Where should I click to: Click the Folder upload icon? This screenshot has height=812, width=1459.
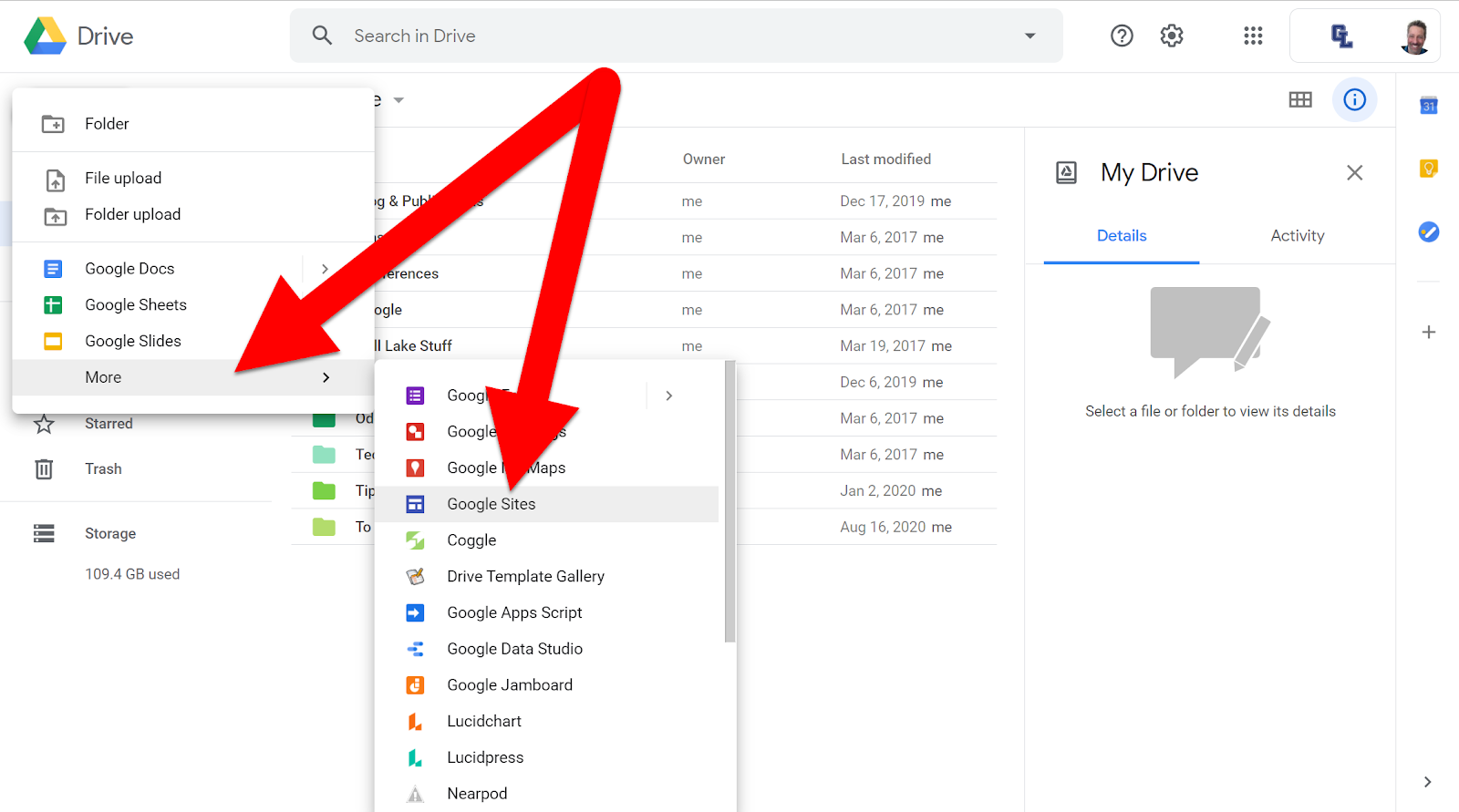pyautogui.click(x=55, y=216)
